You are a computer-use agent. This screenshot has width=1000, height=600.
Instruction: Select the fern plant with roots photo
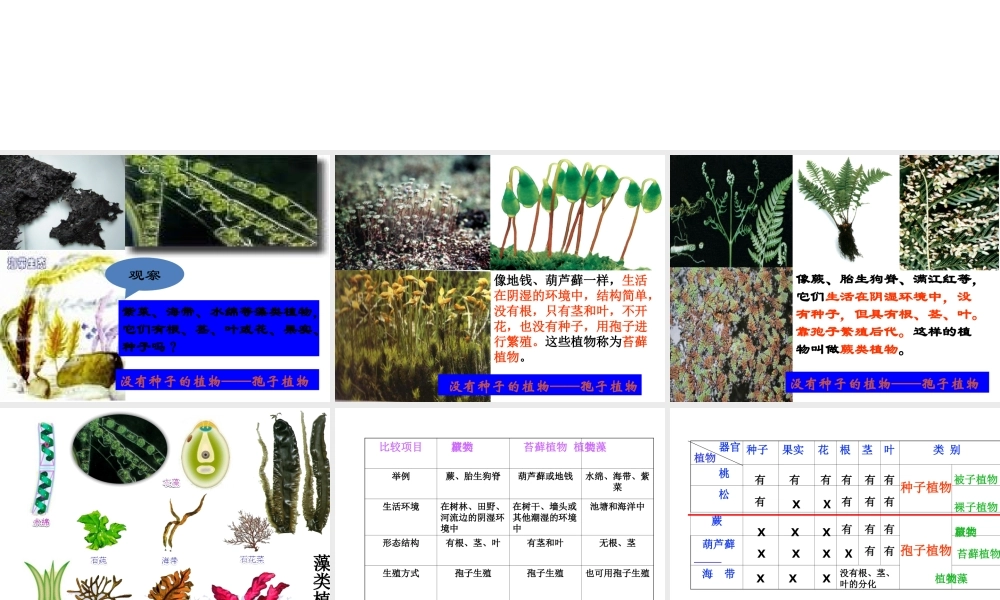coord(846,211)
